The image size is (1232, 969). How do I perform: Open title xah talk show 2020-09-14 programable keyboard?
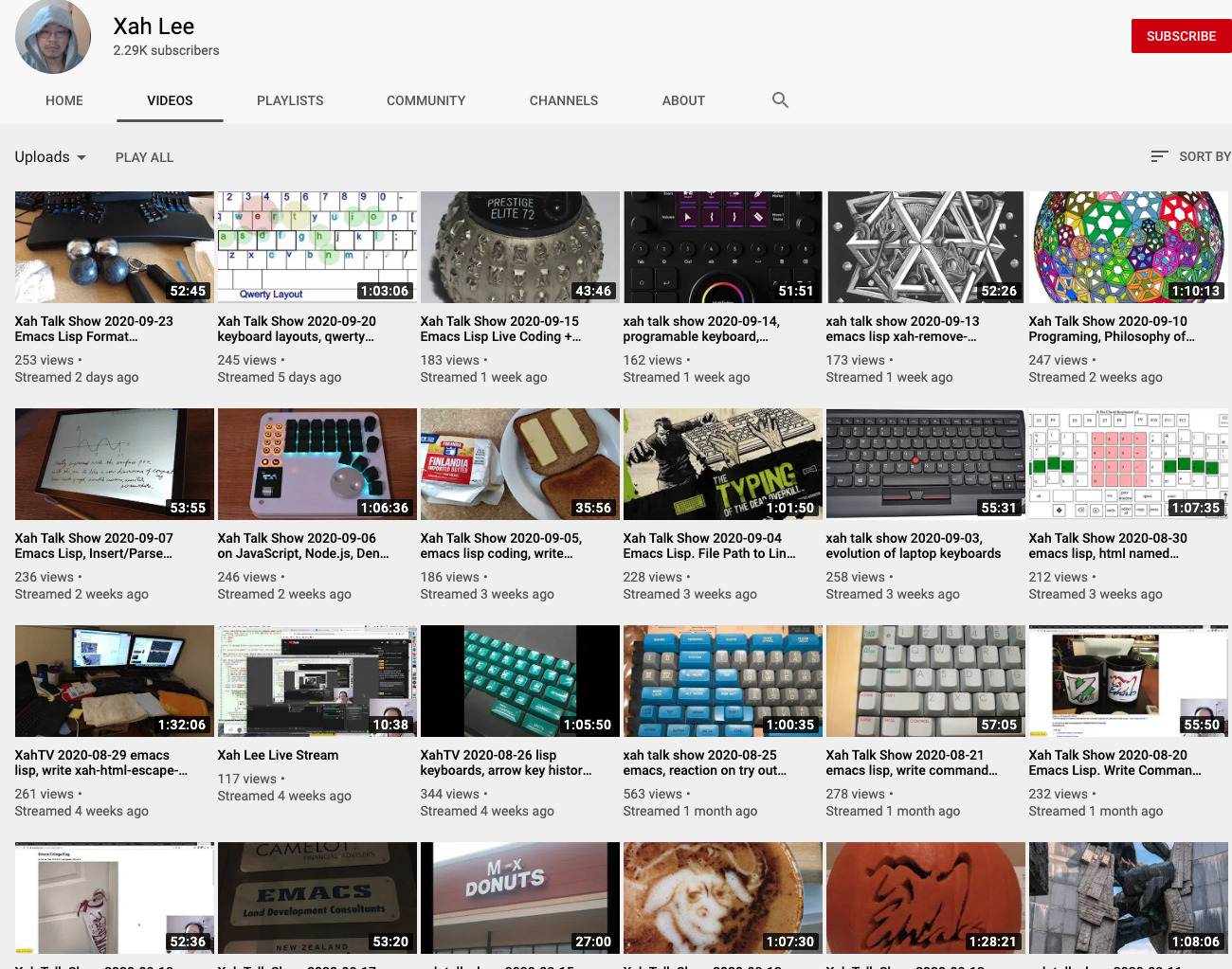701,329
